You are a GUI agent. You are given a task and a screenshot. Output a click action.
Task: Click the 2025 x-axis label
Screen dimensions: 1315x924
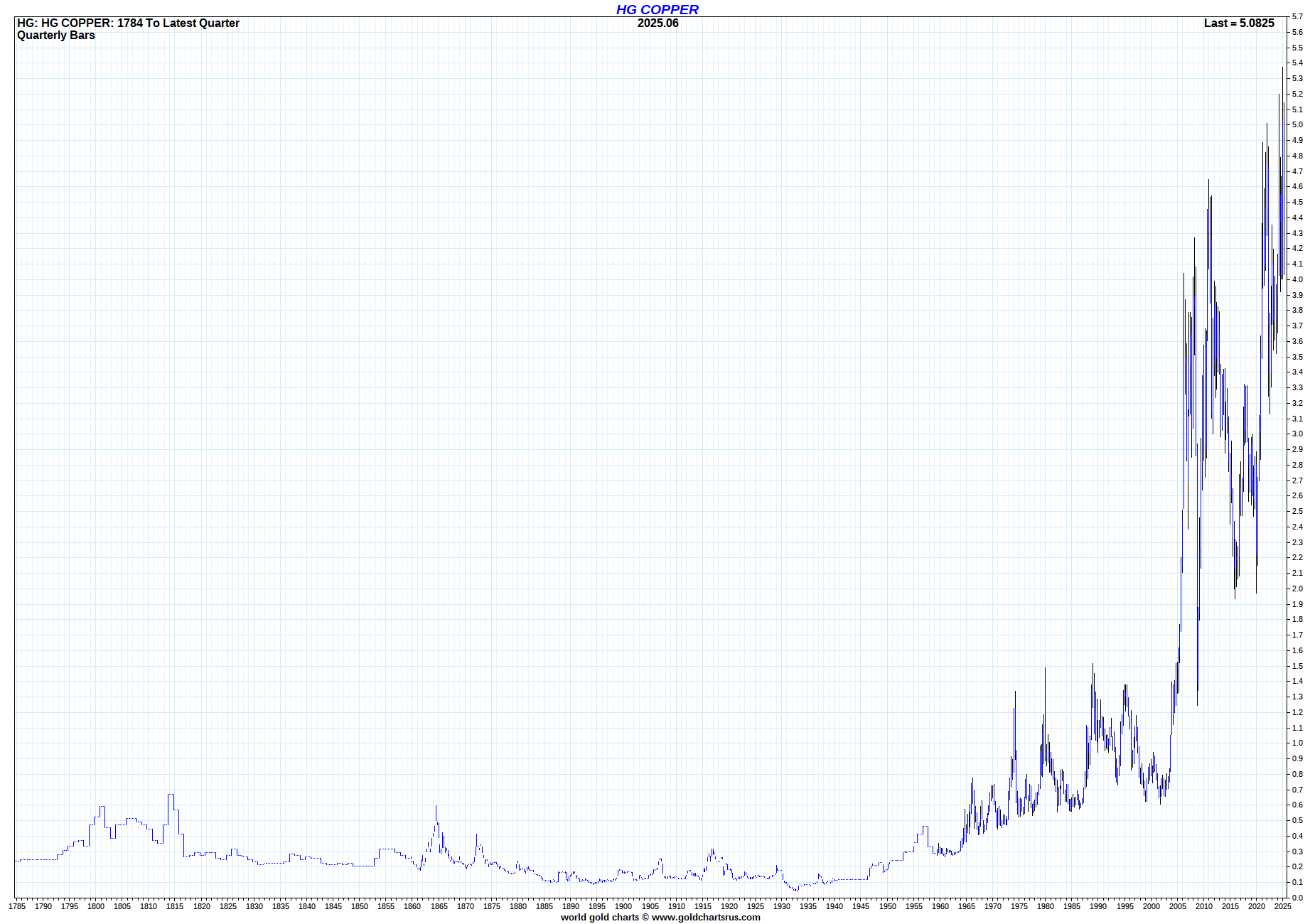[1283, 906]
